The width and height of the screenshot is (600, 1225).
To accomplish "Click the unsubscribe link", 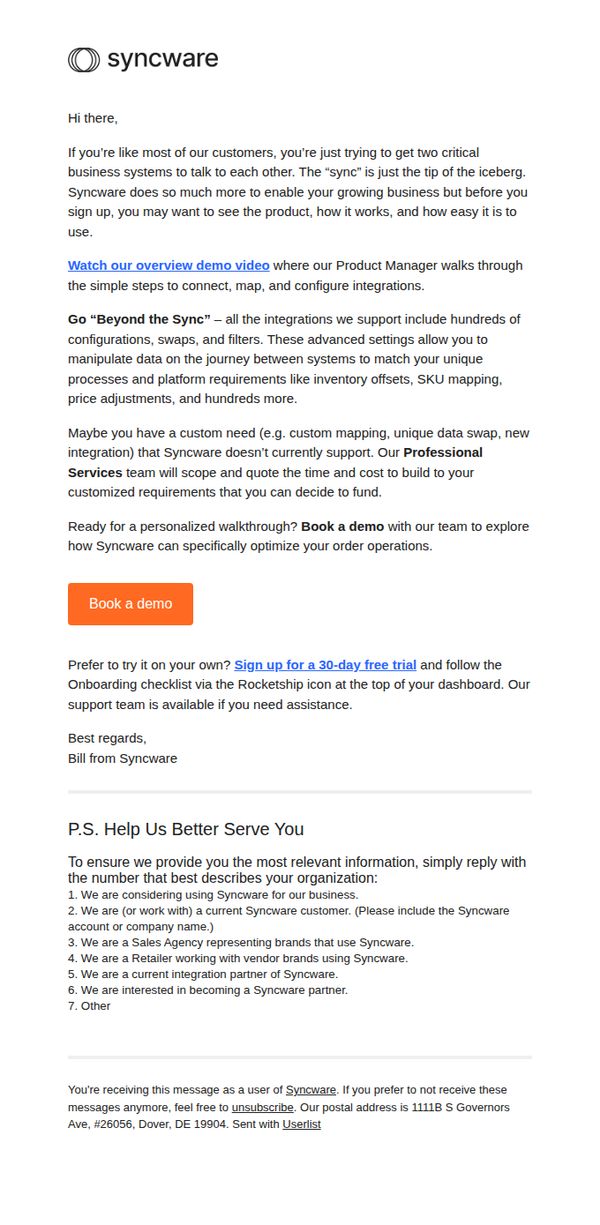I will 263,1107.
